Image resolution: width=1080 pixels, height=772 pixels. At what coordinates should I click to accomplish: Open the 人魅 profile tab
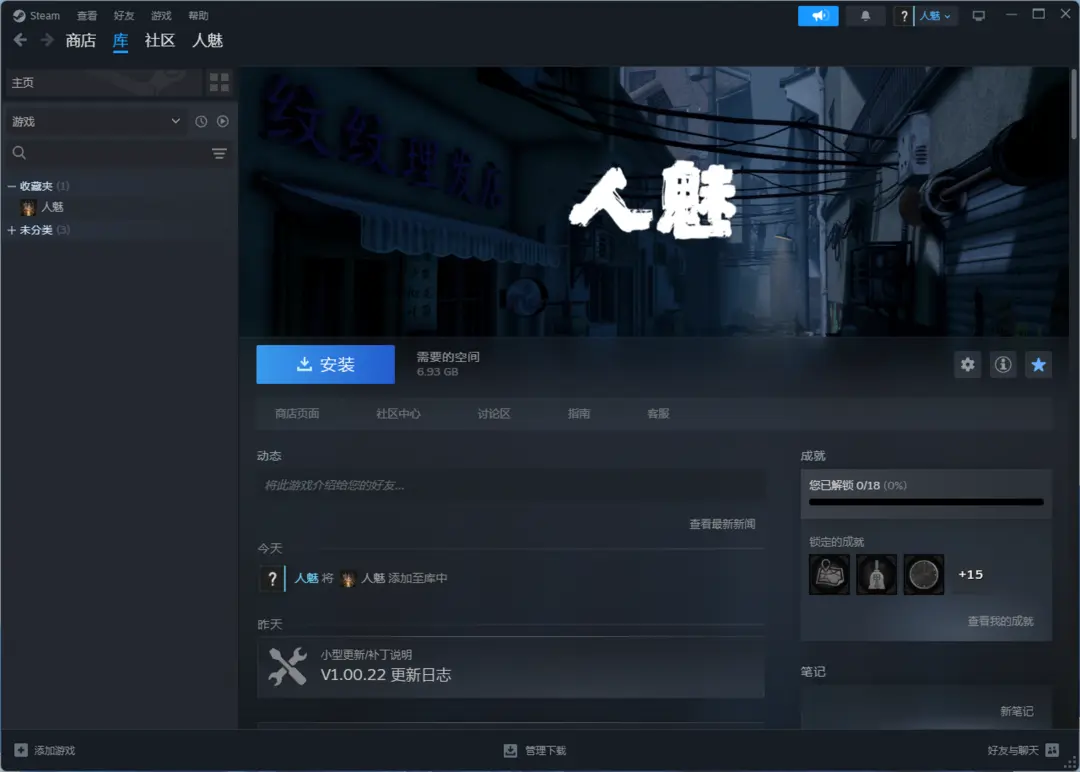coord(207,41)
